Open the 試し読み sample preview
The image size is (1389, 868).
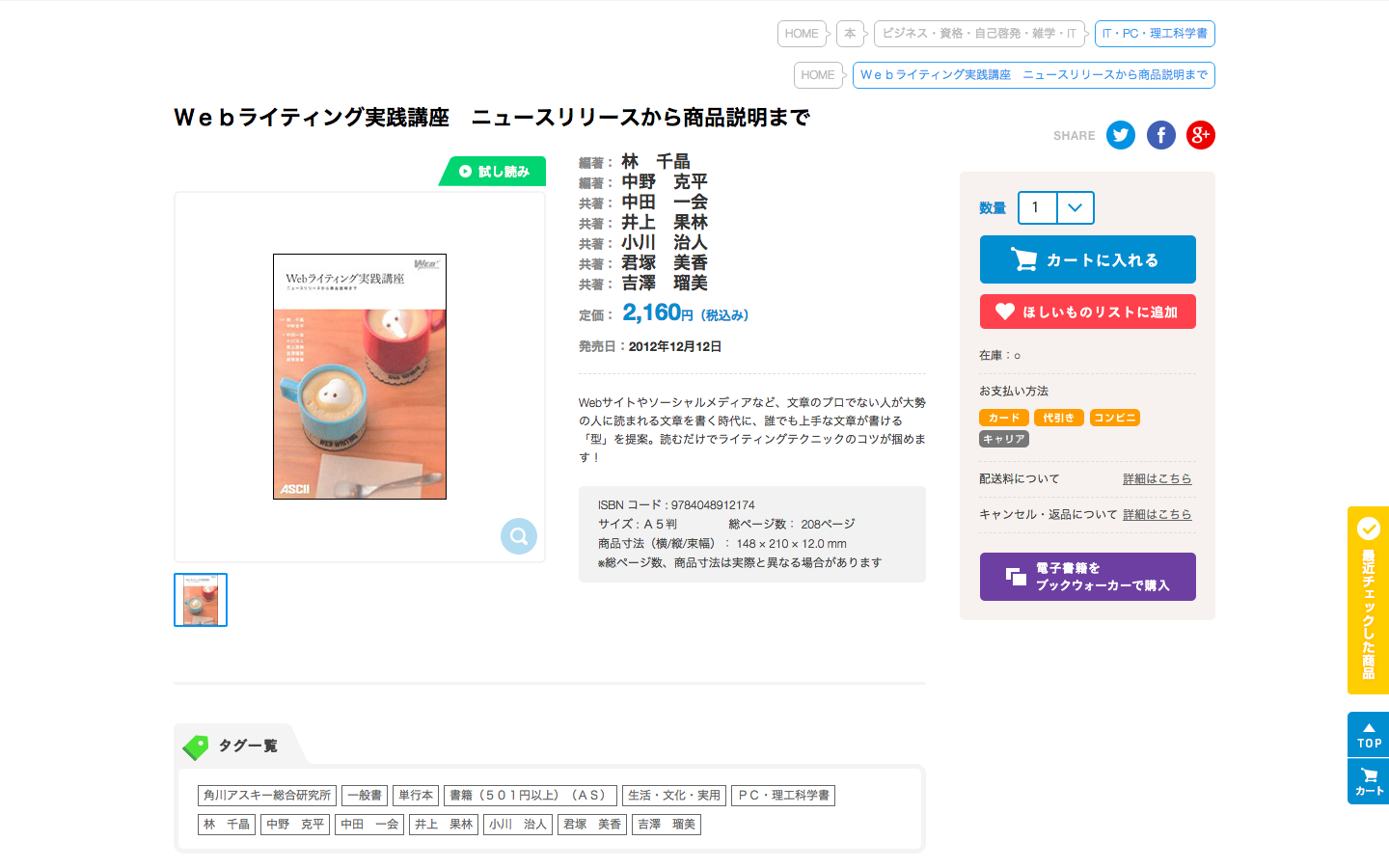[x=493, y=172]
